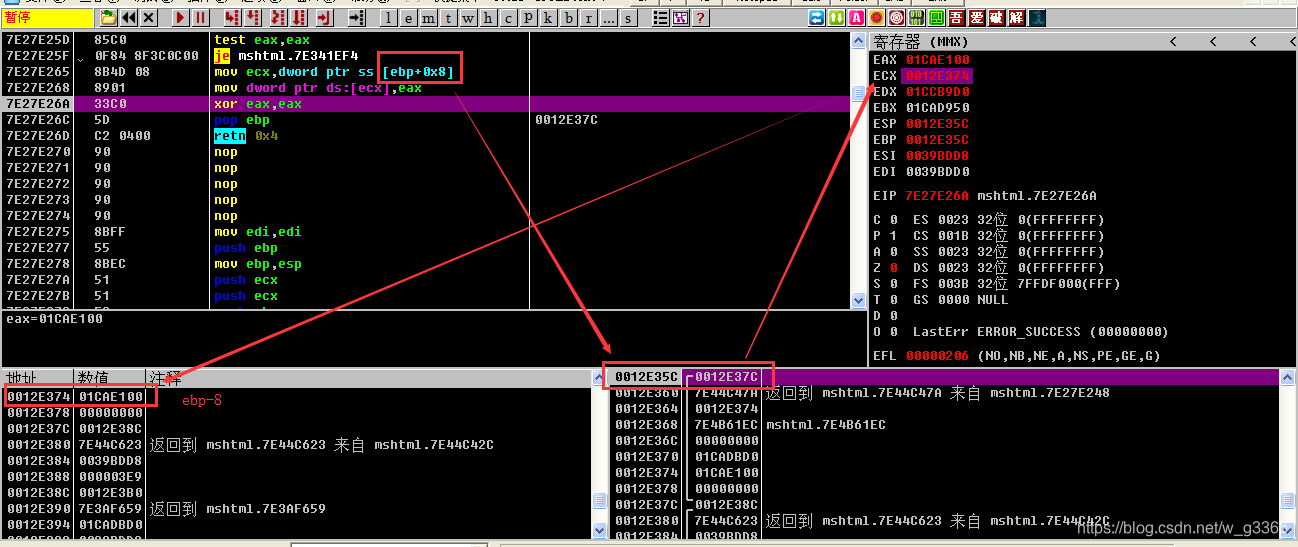The width and height of the screenshot is (1298, 547).
Task: Click the blue swap-arrows plugin icon
Action: [x=817, y=17]
